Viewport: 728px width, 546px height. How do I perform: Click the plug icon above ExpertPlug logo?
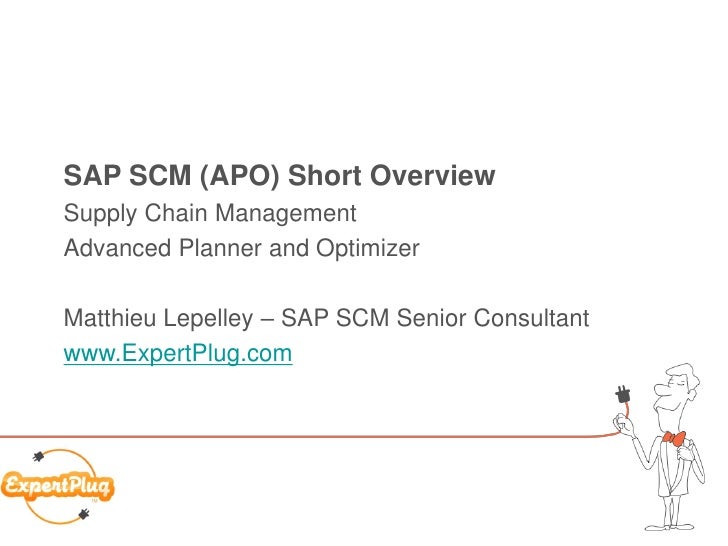(39, 456)
